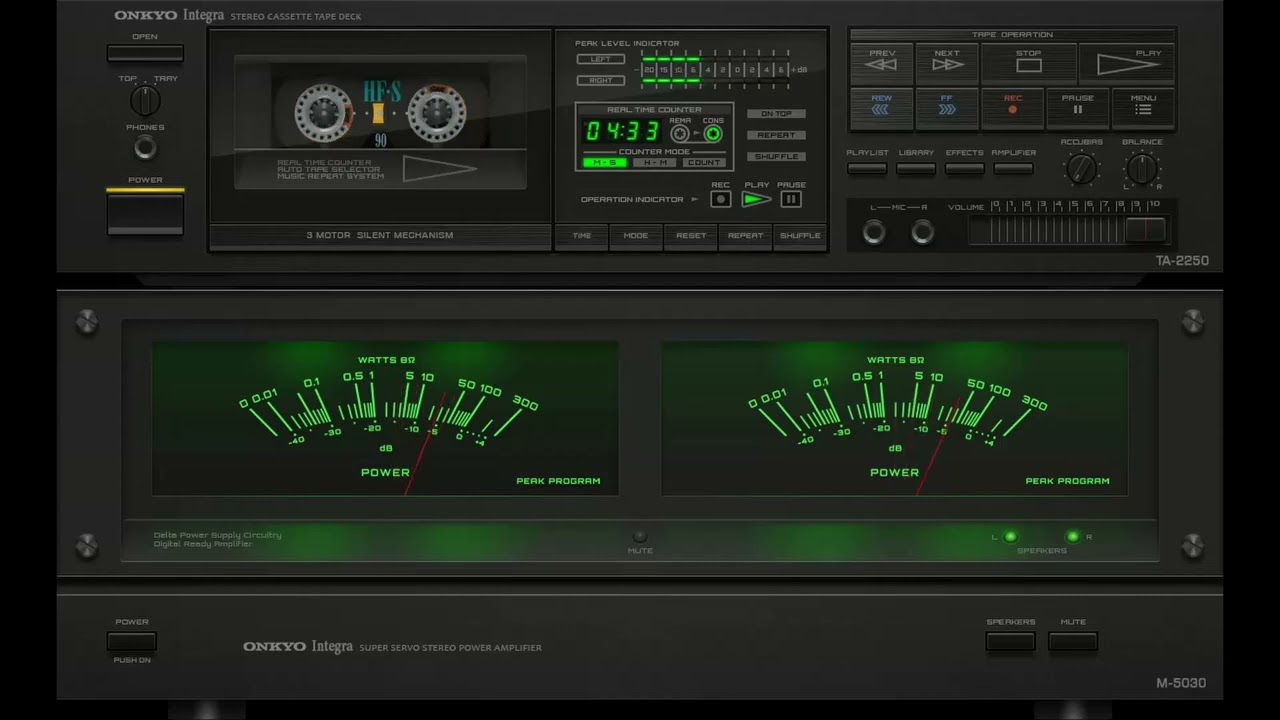
Task: Click the 3 MOTOR SILENT MECHANISM panel
Action: (380, 236)
